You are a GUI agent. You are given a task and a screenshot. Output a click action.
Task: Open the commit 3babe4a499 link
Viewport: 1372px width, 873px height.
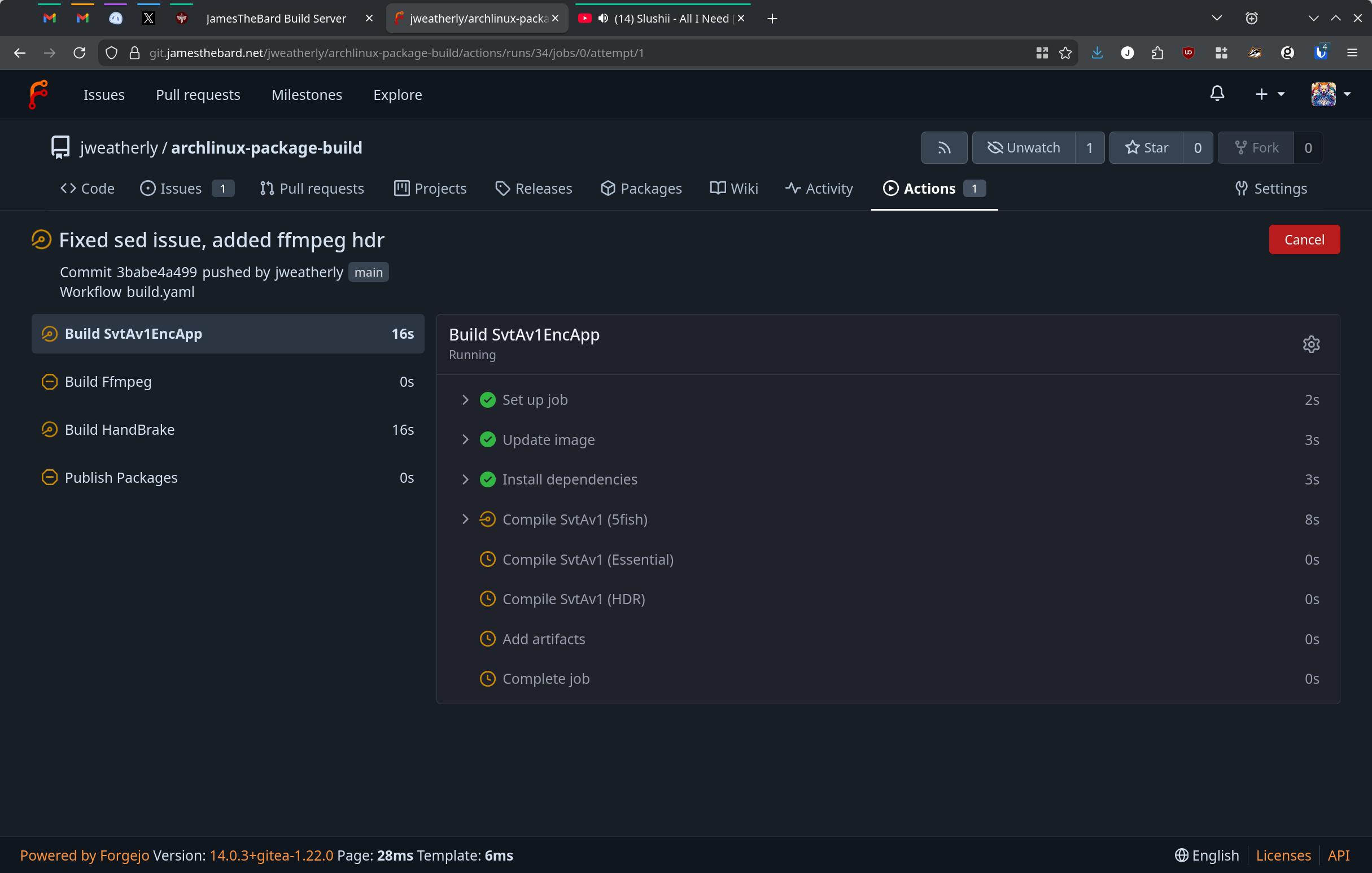pyautogui.click(x=157, y=272)
